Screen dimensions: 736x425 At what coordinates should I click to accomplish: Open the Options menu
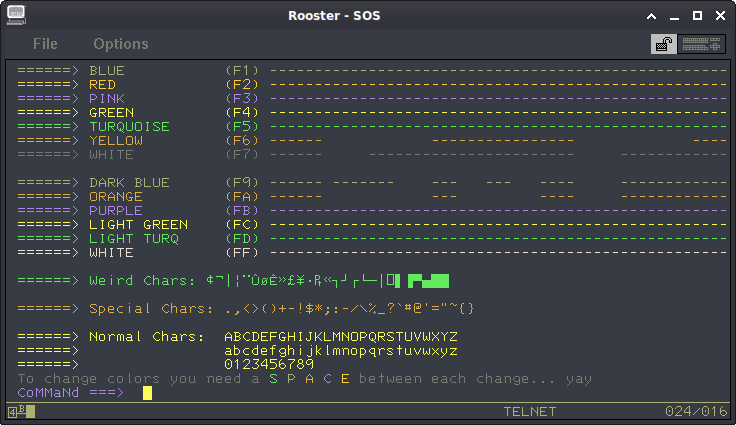[x=121, y=44]
